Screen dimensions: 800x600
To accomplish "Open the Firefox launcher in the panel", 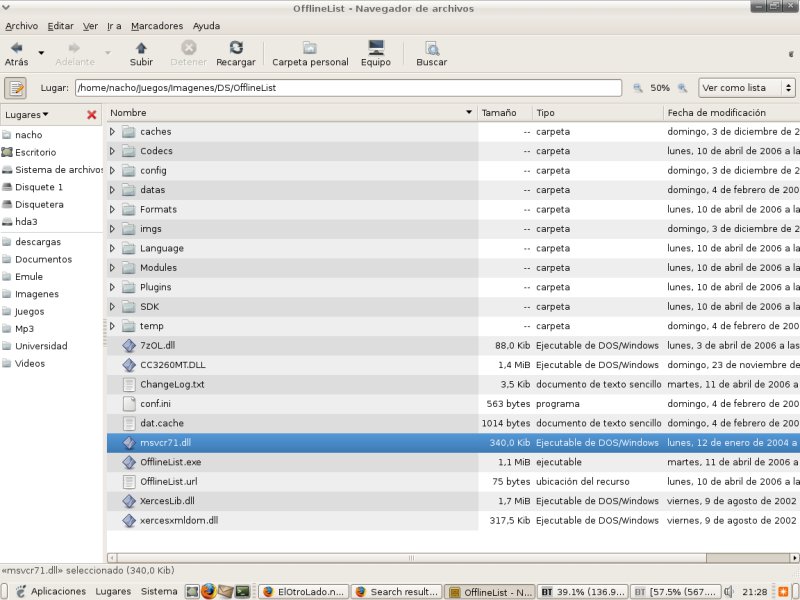I will point(208,591).
